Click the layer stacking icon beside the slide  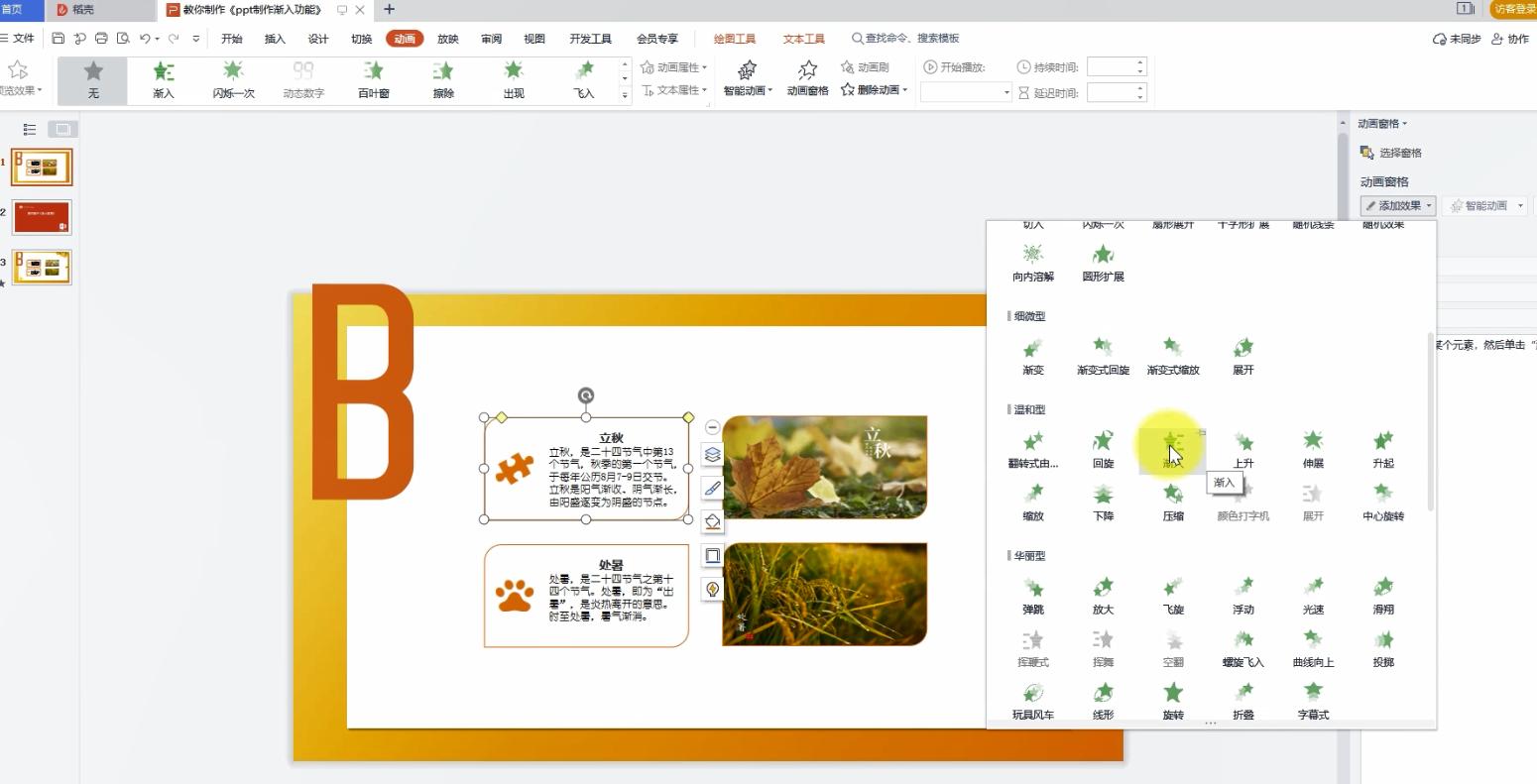[x=712, y=453]
